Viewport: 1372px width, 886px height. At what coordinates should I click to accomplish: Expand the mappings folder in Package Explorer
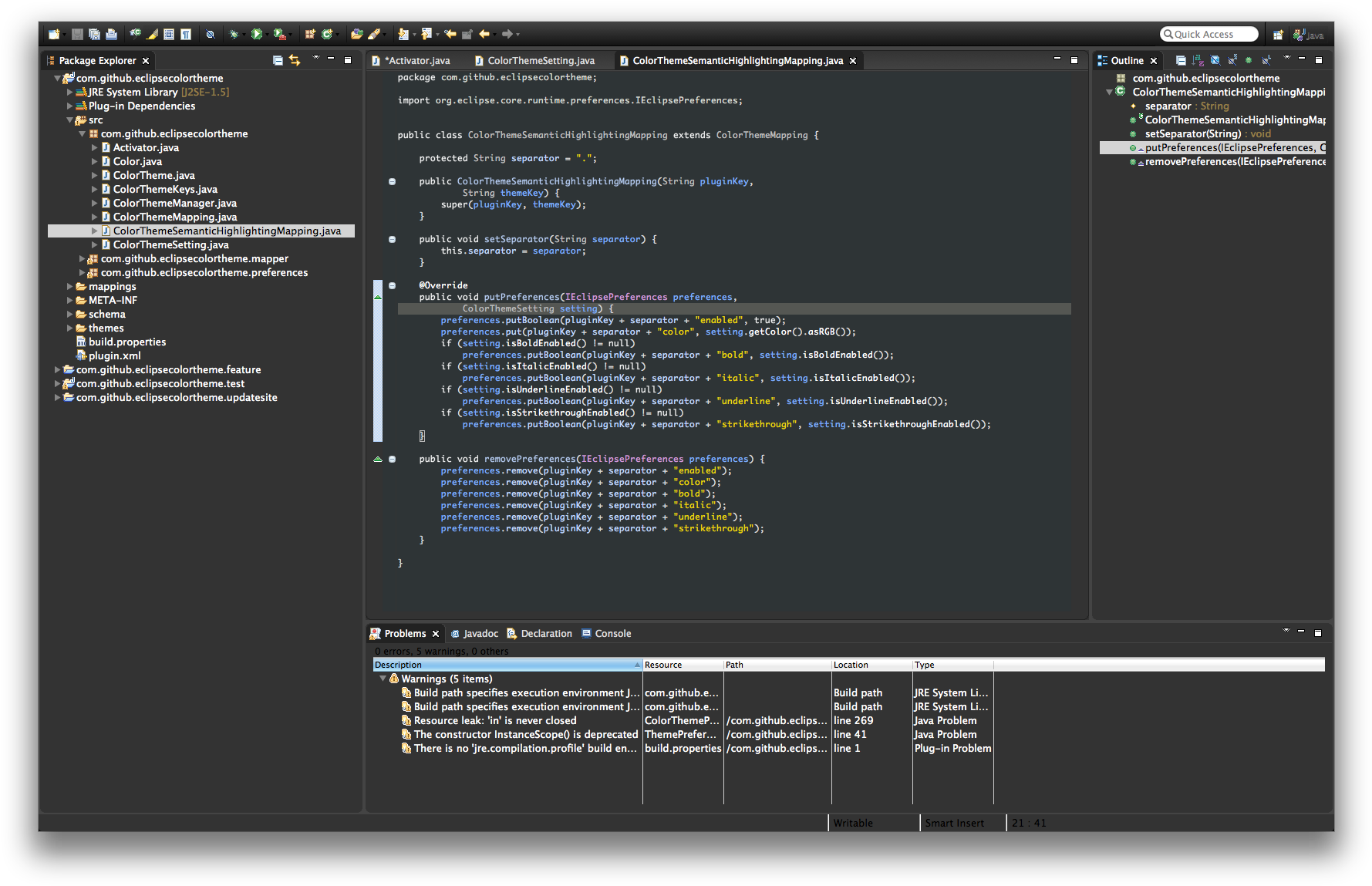70,287
